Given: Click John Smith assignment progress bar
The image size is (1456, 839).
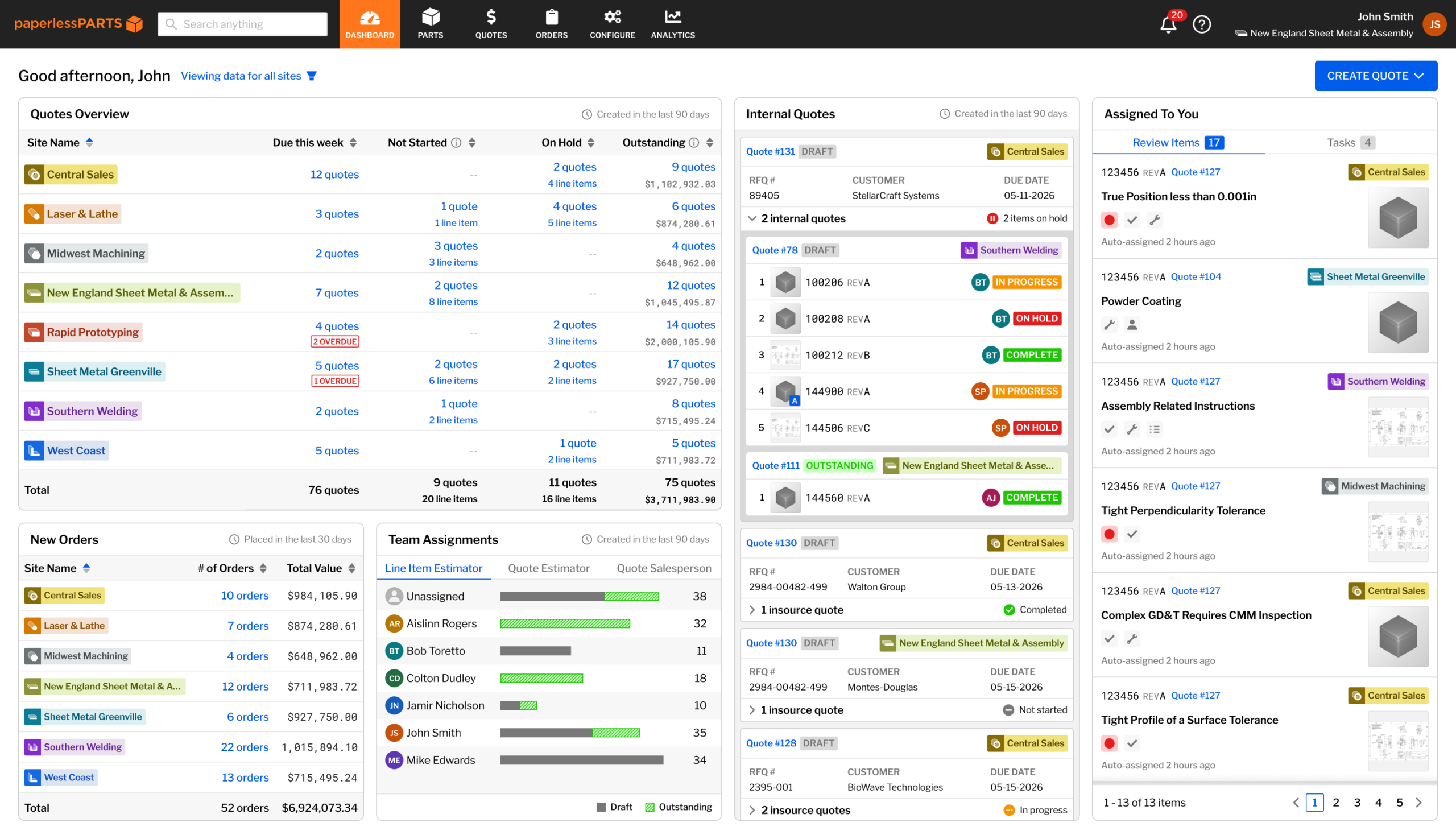Looking at the screenshot, I should coord(570,733).
